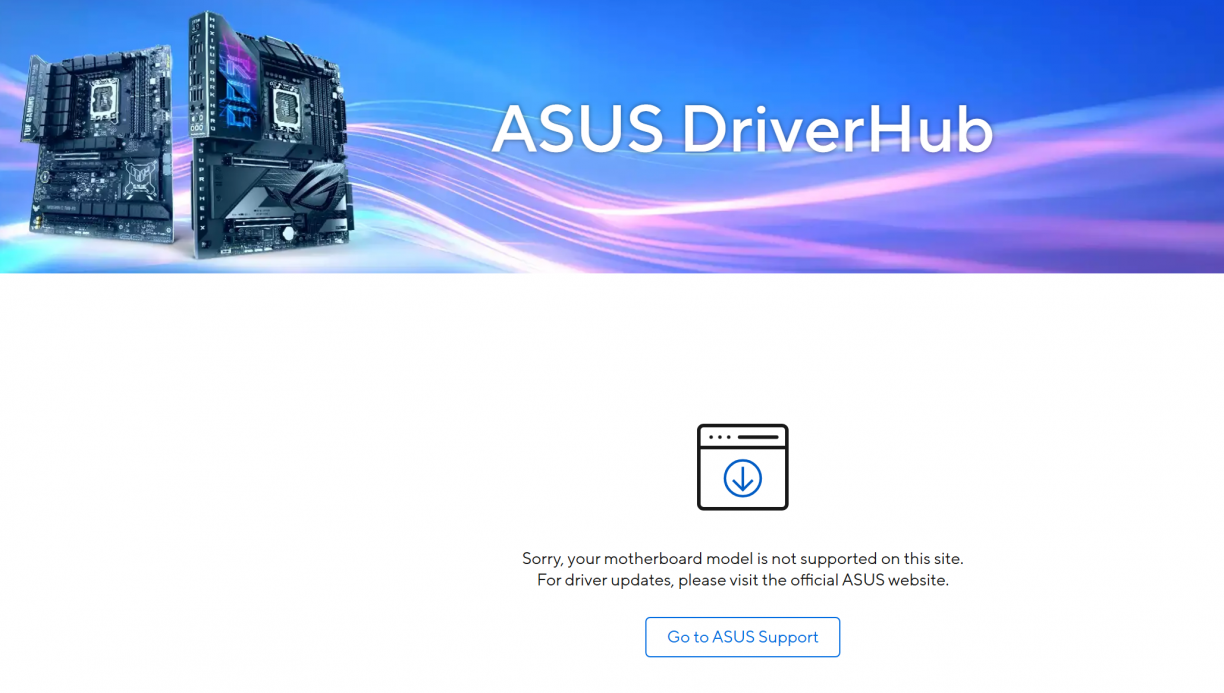Click the three dots in window icon

click(718, 437)
